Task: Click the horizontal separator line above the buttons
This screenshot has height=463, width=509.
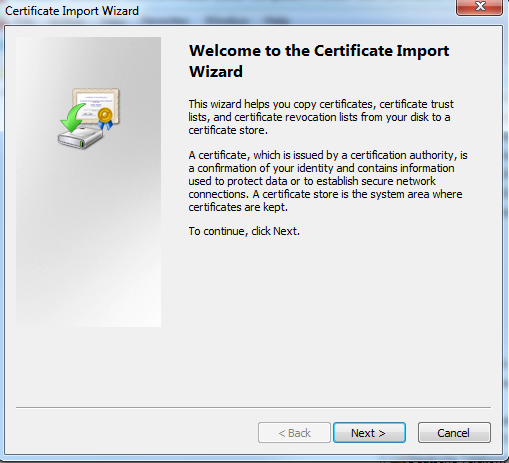Action: 253,407
